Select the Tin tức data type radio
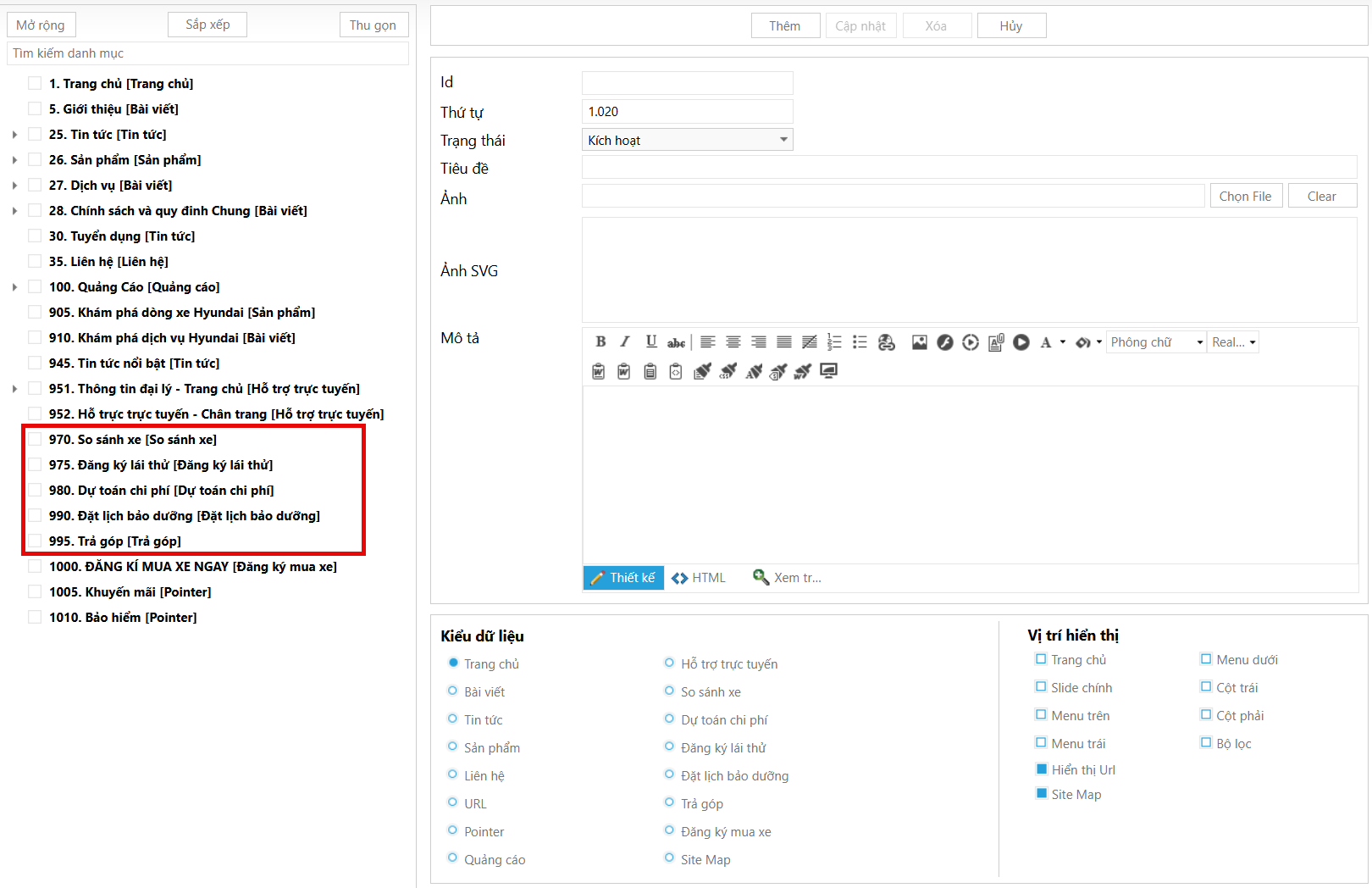 click(453, 719)
